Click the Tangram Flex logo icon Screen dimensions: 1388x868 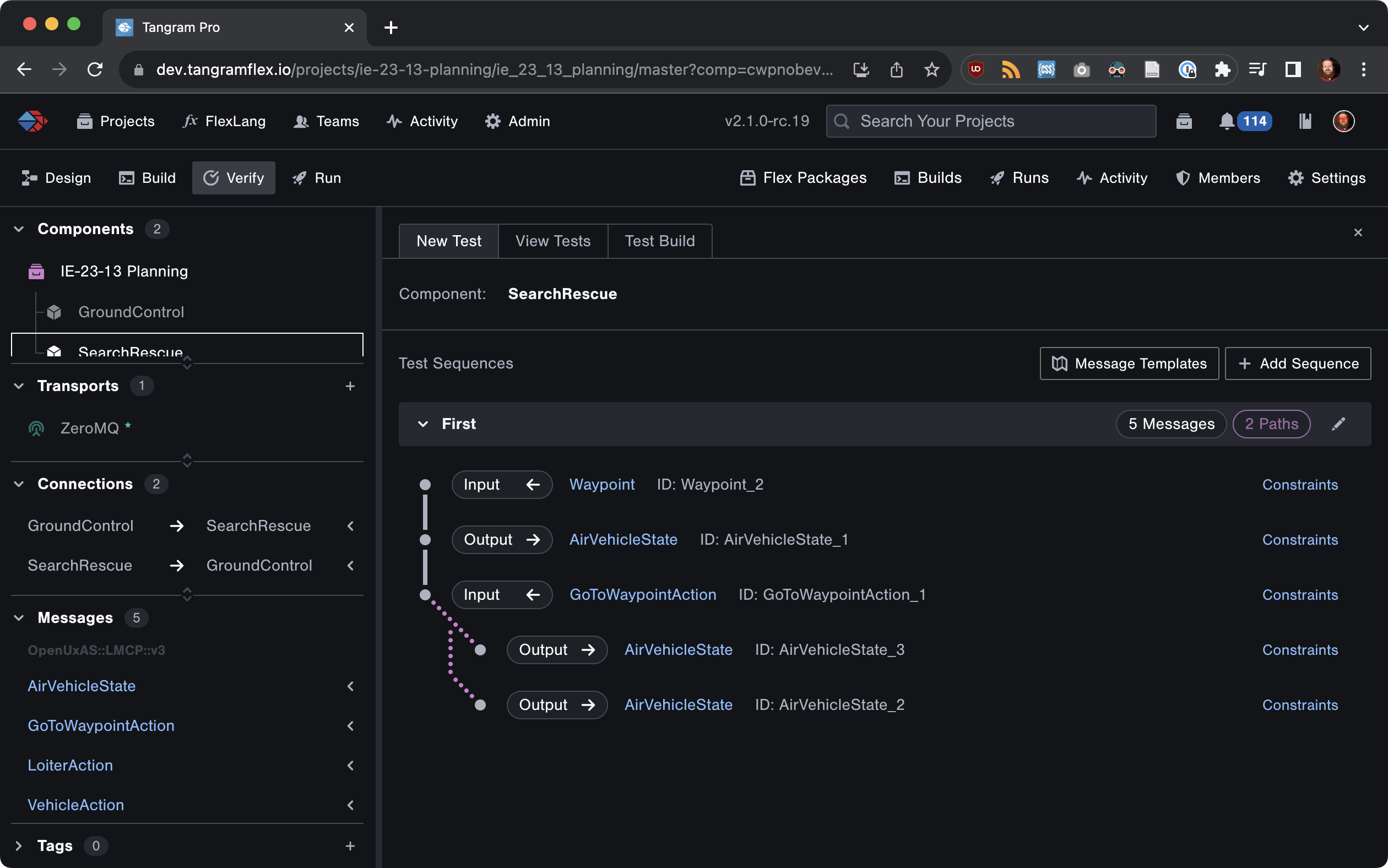point(32,121)
